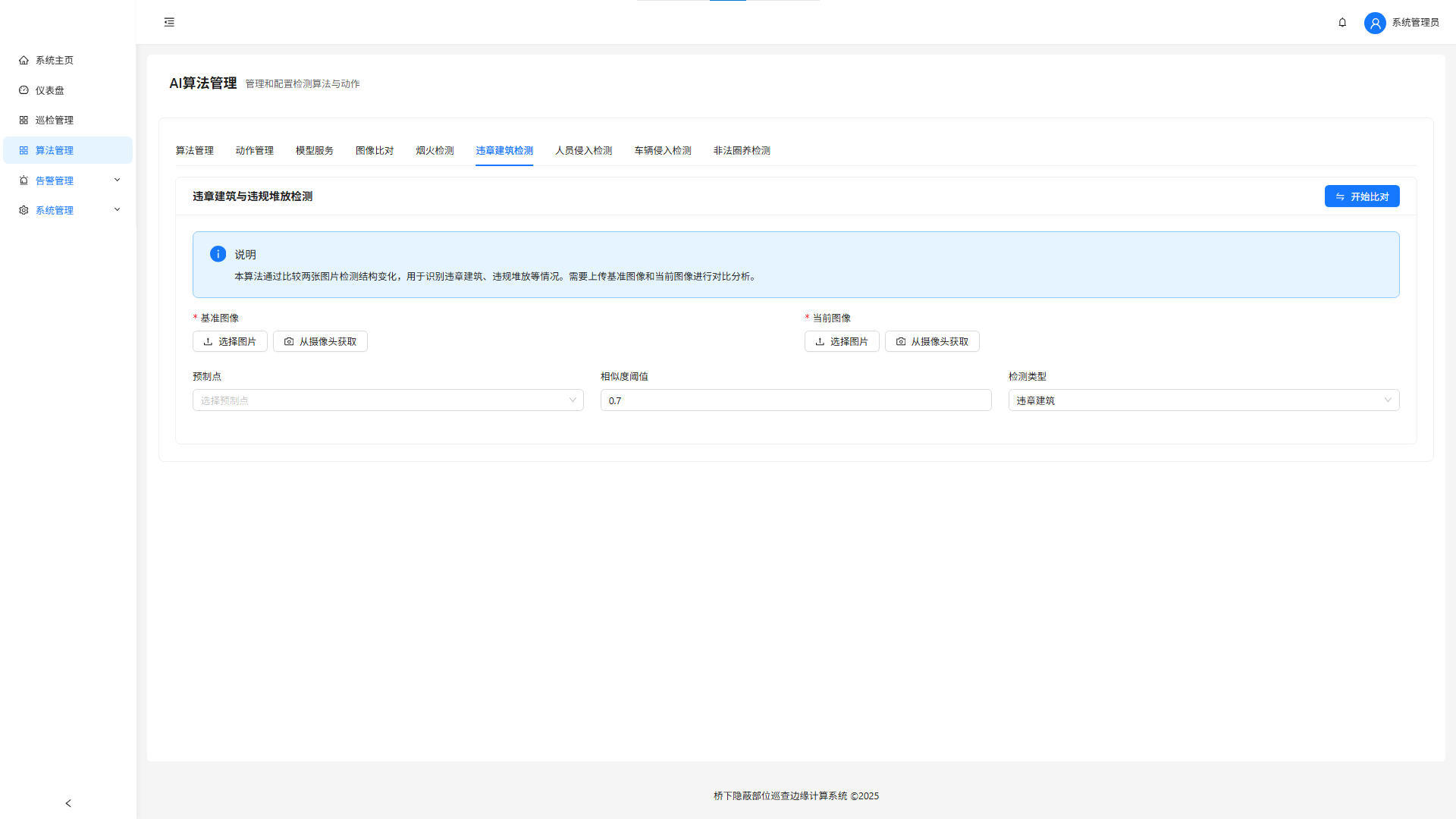Switch to the 算法管理 tab
Screen dimensions: 1456x819
[x=195, y=150]
